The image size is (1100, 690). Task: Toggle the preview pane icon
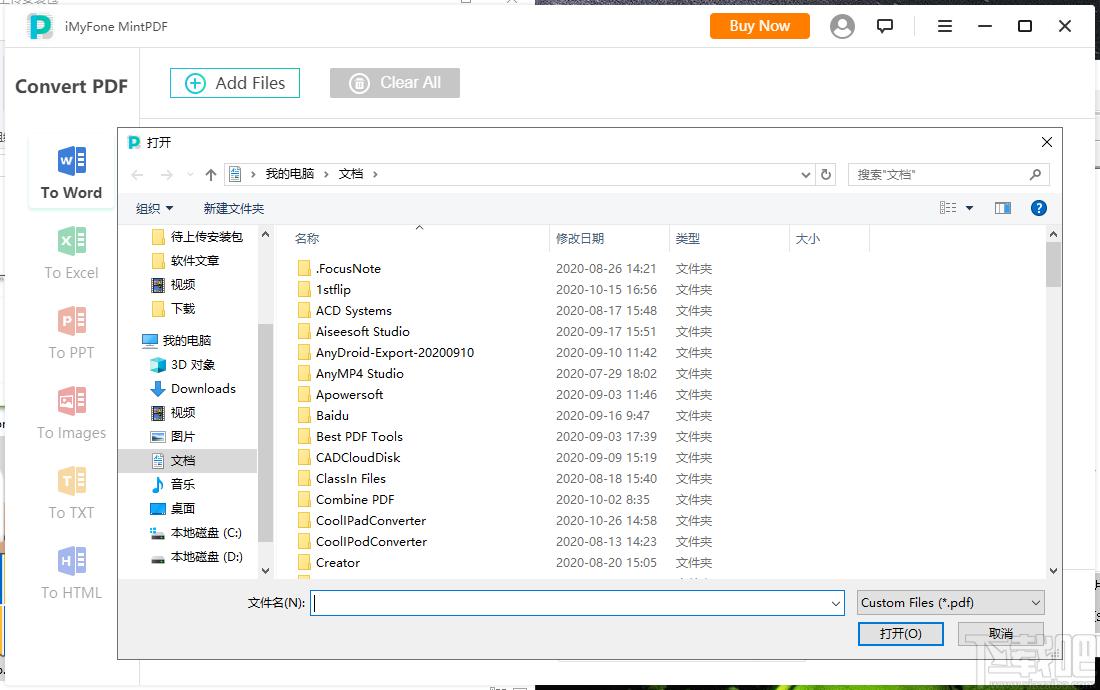pos(1002,208)
